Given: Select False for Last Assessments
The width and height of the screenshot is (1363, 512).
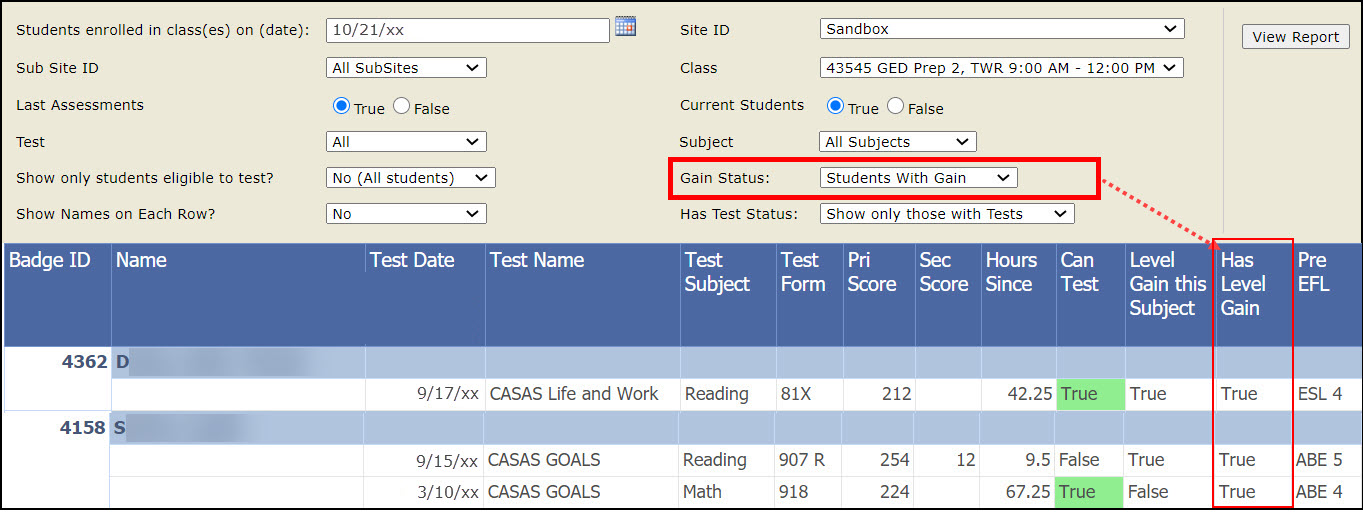Looking at the screenshot, I should 401,106.
